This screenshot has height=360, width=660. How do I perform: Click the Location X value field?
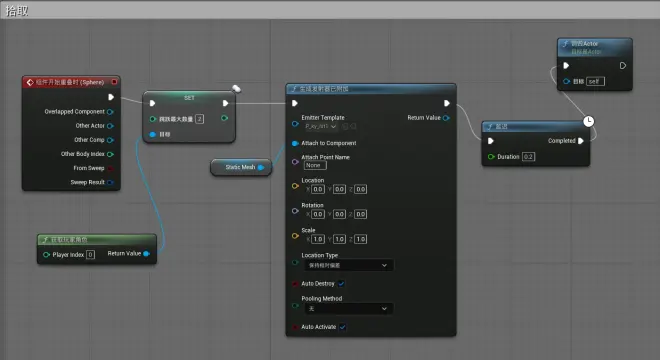tap(318, 189)
